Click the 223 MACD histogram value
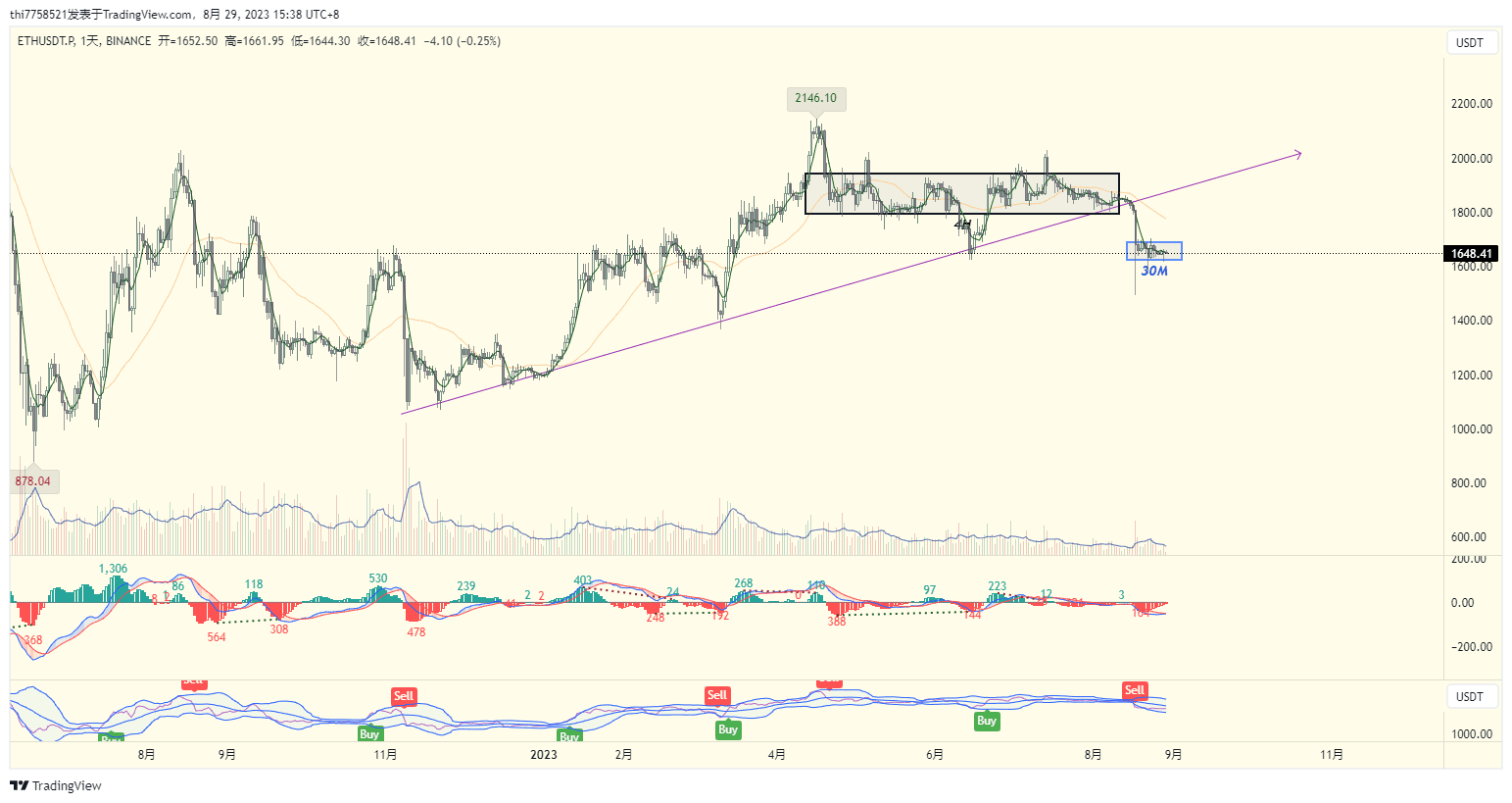This screenshot has height=803, width=1512. tap(998, 586)
